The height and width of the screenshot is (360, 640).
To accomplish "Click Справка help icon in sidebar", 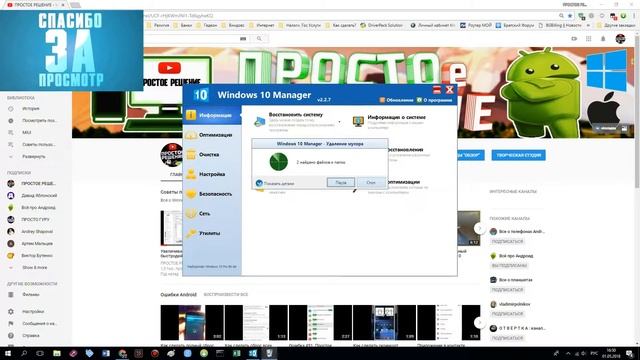I will coord(11,336).
